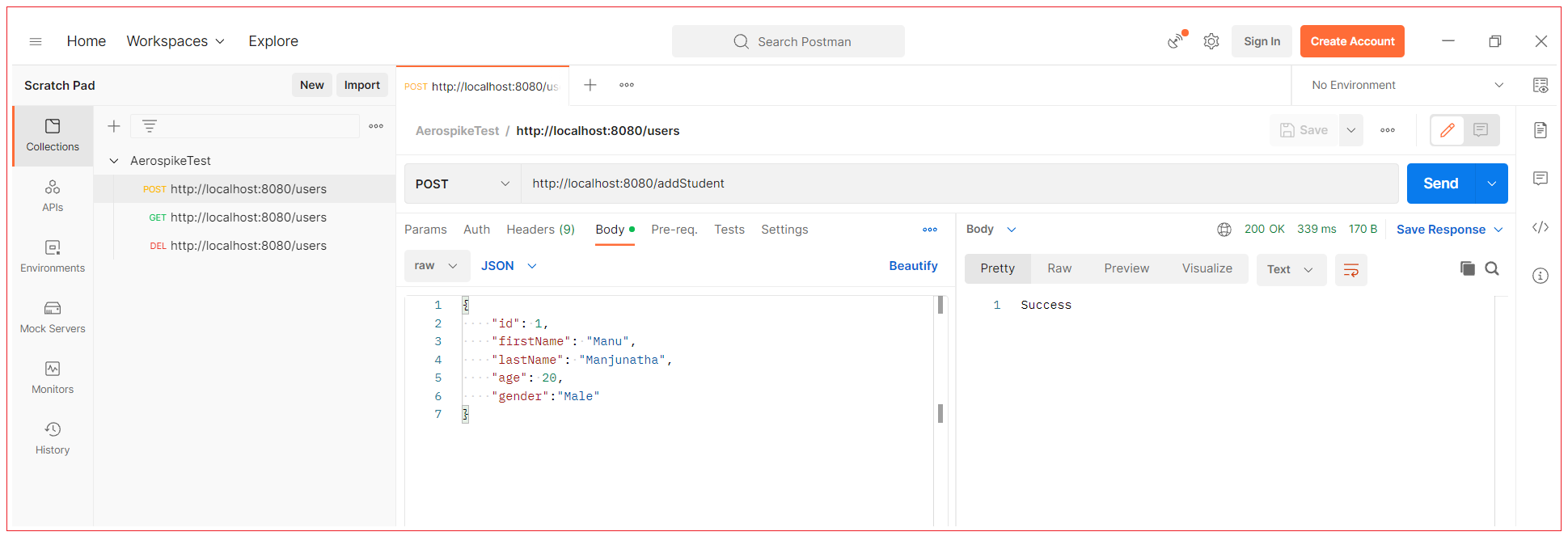Open the No Environment selector
The height and width of the screenshot is (536, 1568).
coord(1407,85)
